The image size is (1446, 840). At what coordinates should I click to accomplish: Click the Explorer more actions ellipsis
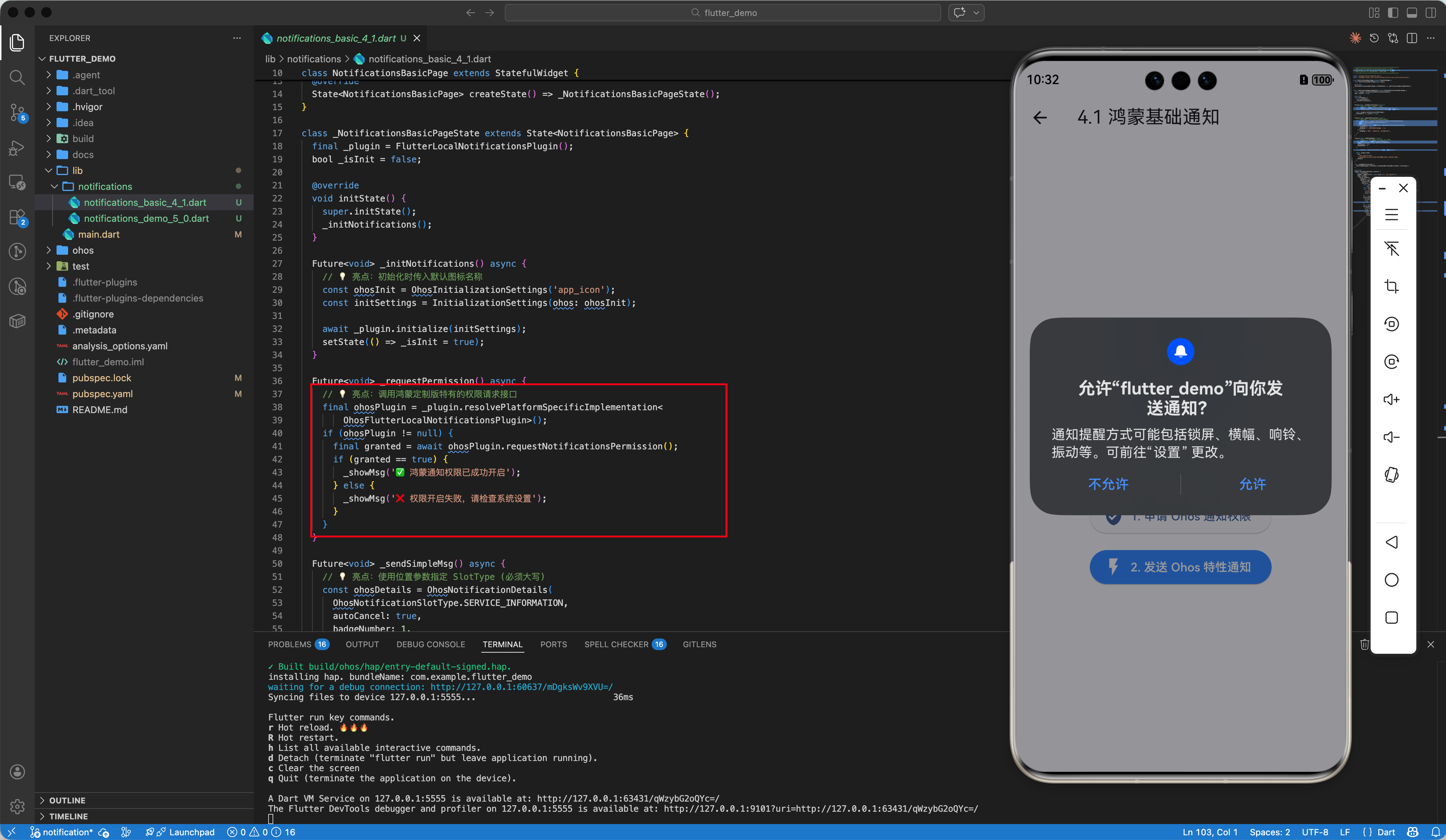click(237, 38)
